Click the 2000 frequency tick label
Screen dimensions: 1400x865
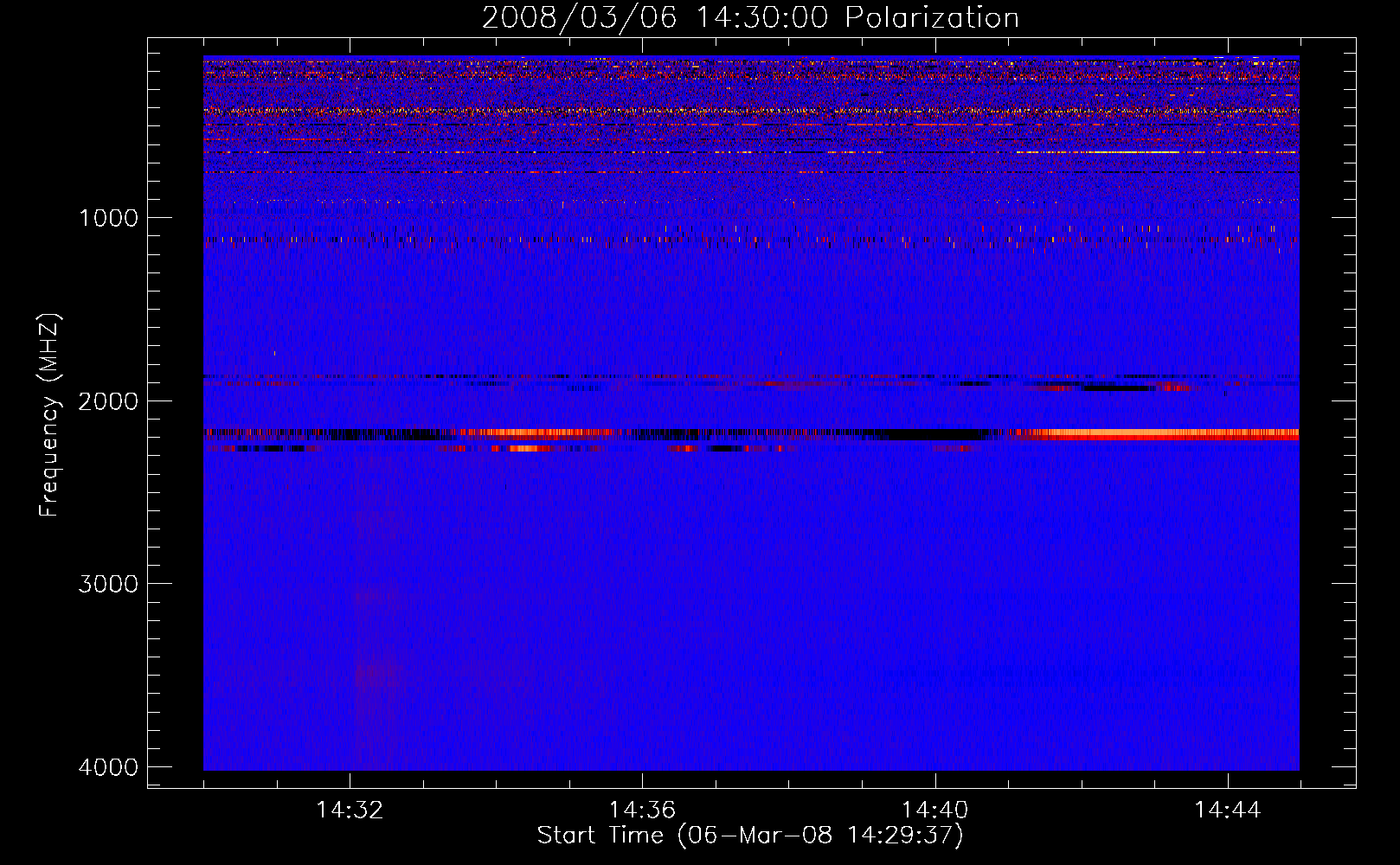click(x=108, y=400)
